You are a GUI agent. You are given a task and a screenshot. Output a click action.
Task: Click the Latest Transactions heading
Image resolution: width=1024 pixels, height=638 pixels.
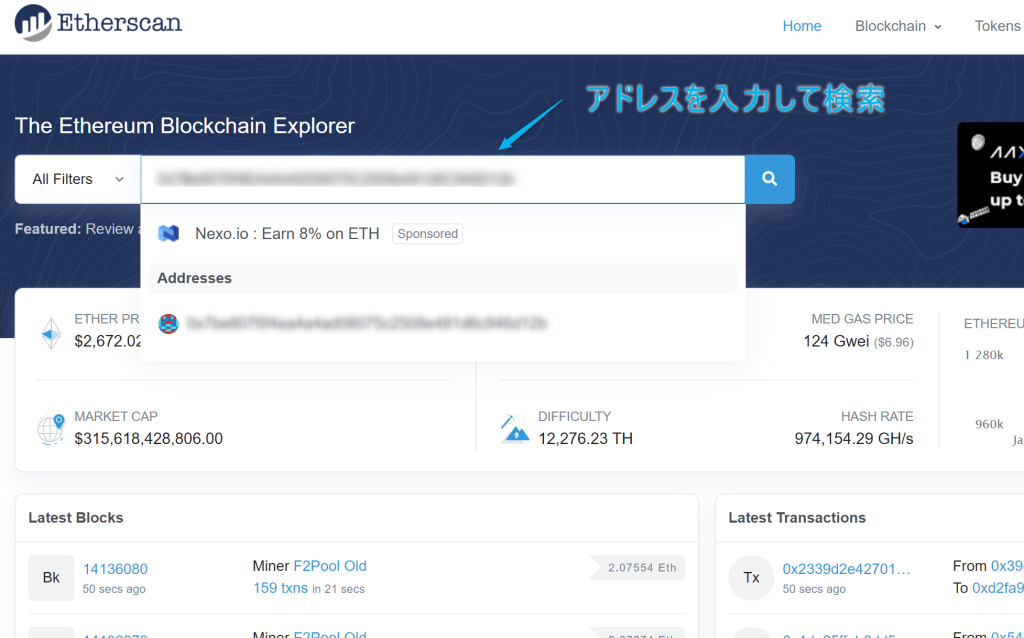coord(797,518)
